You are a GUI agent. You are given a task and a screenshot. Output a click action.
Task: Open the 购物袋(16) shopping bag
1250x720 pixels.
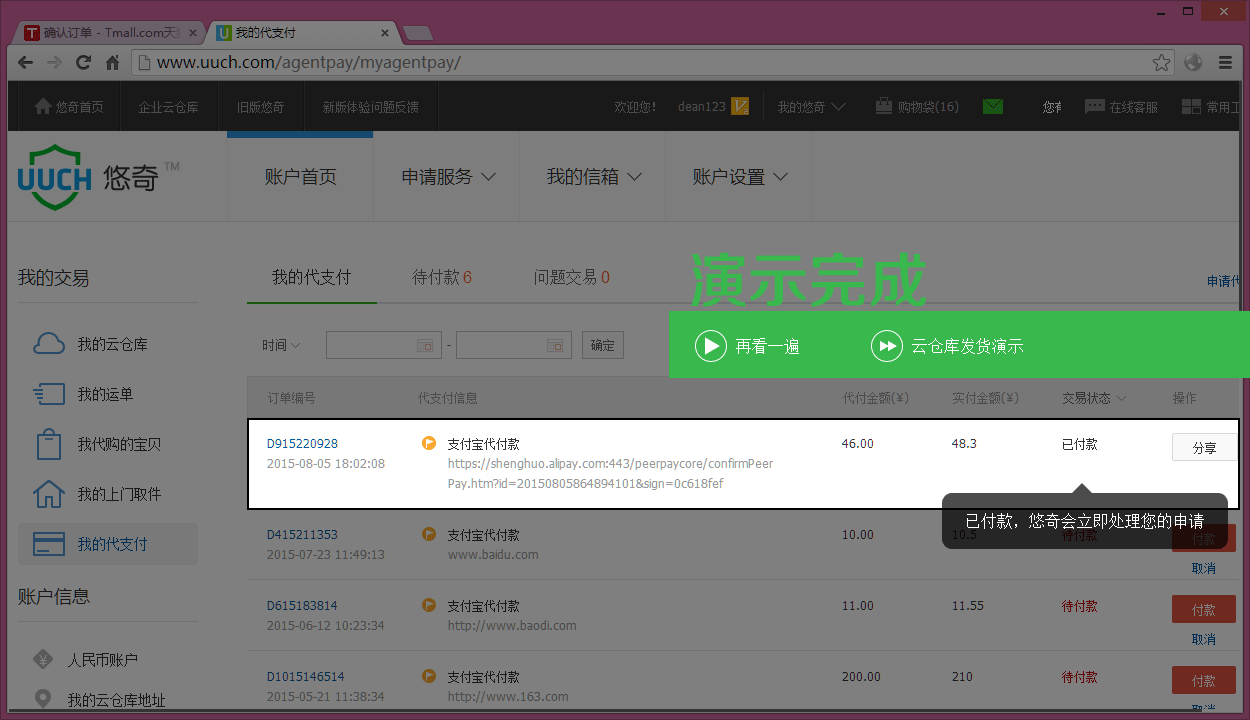[x=916, y=107]
